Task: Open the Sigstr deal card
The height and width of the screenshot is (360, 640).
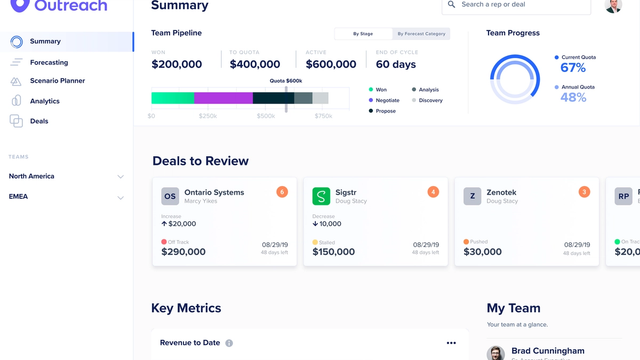Action: click(x=376, y=222)
